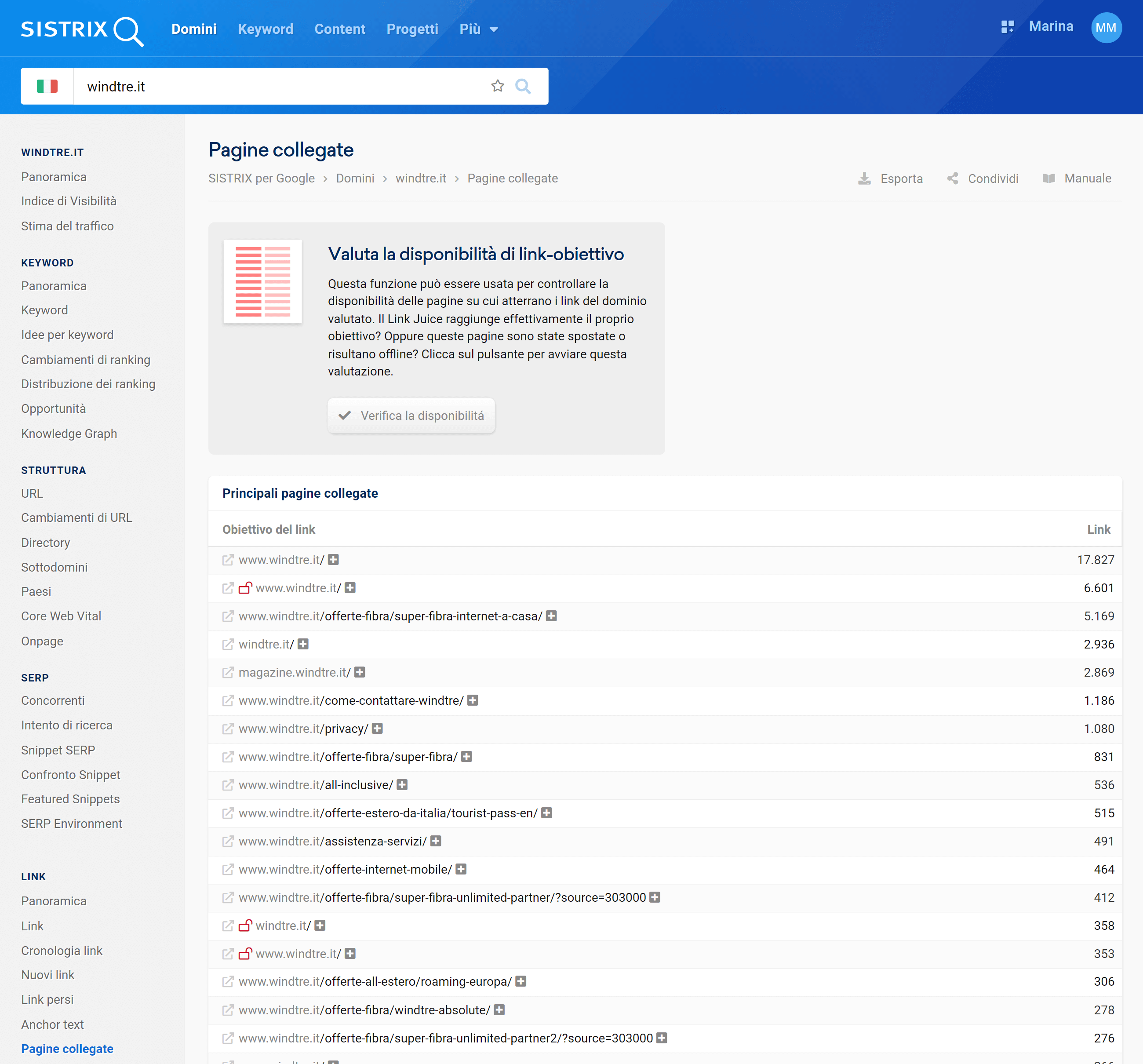Click Obiettivo del link column header
1143x1064 pixels.
[269, 530]
